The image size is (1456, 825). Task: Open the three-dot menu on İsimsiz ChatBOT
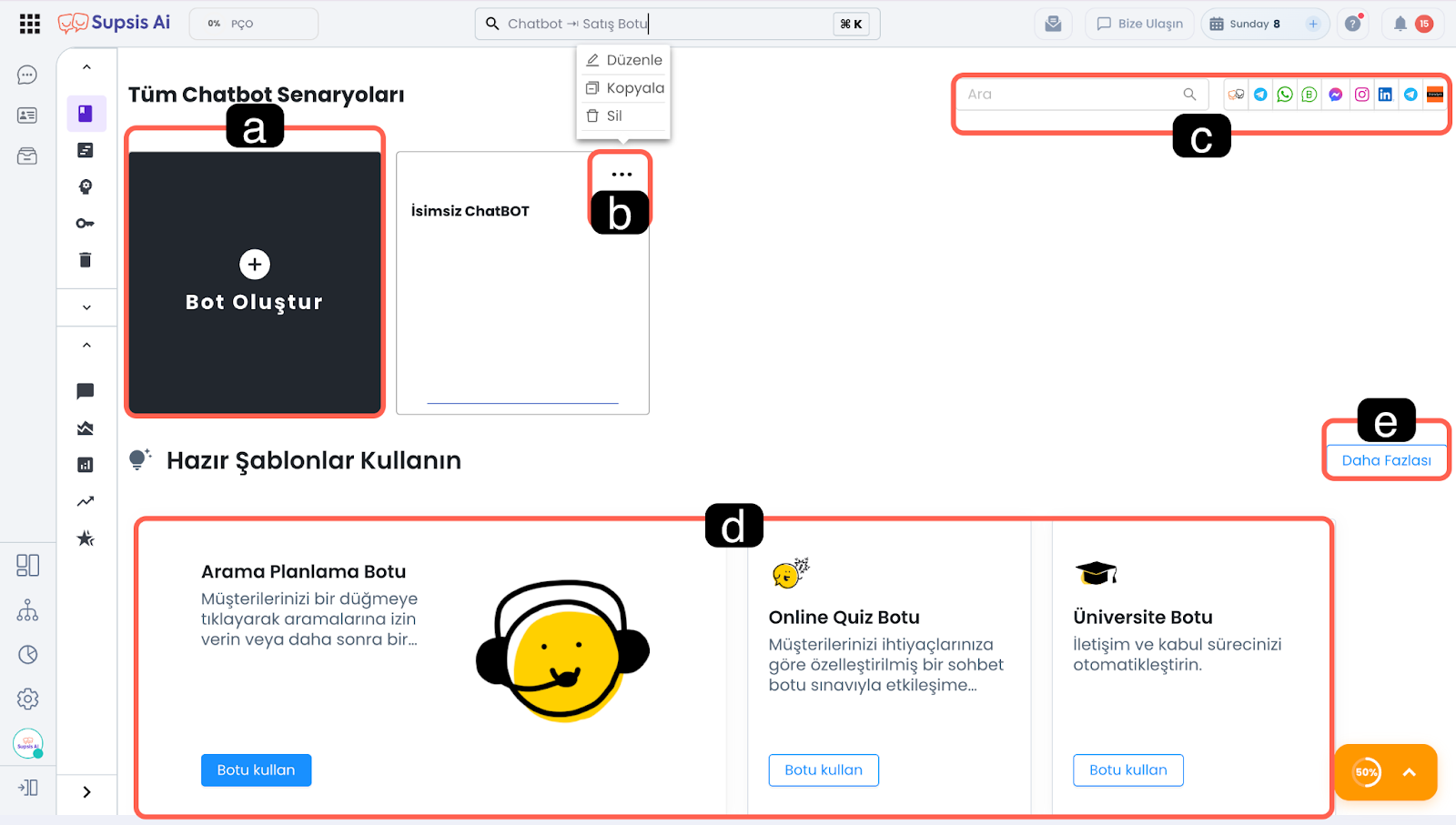point(622,174)
